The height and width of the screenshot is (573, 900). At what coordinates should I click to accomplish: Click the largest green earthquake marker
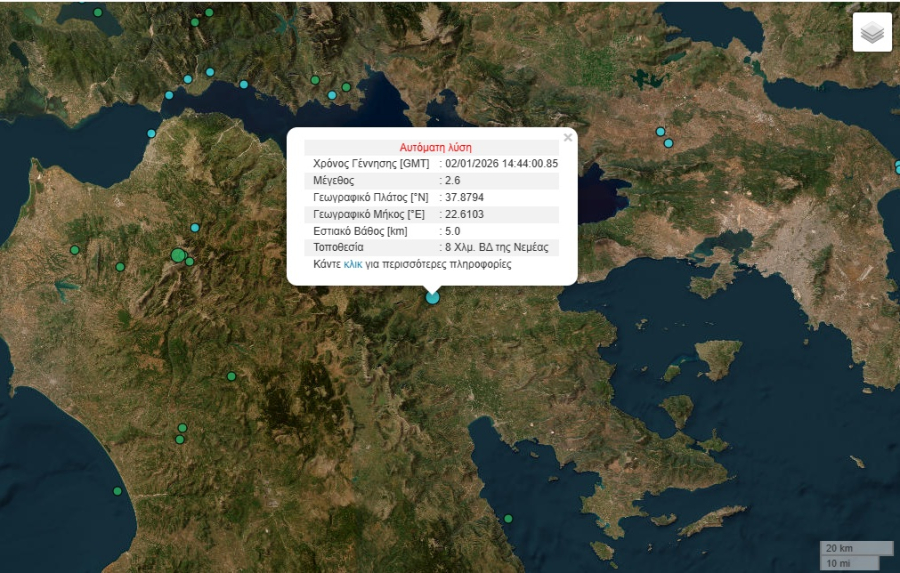coord(178,256)
